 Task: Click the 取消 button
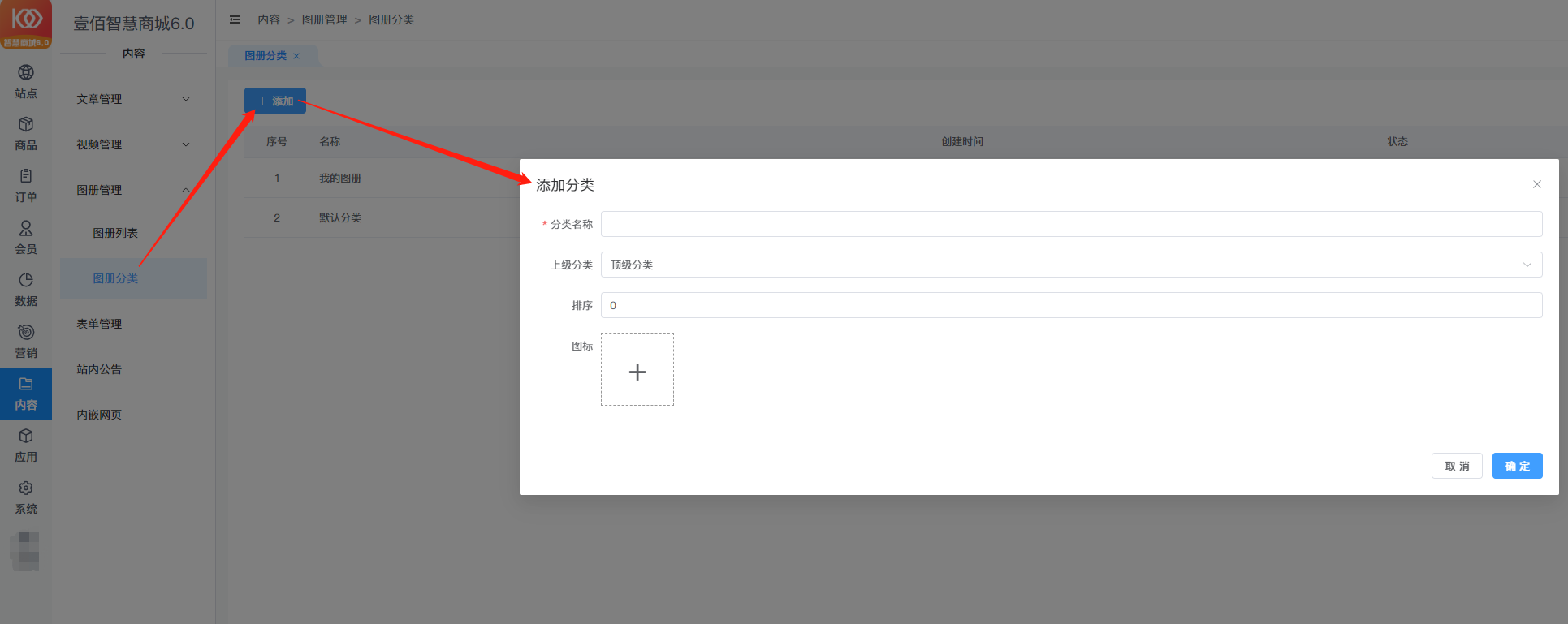[1457, 466]
